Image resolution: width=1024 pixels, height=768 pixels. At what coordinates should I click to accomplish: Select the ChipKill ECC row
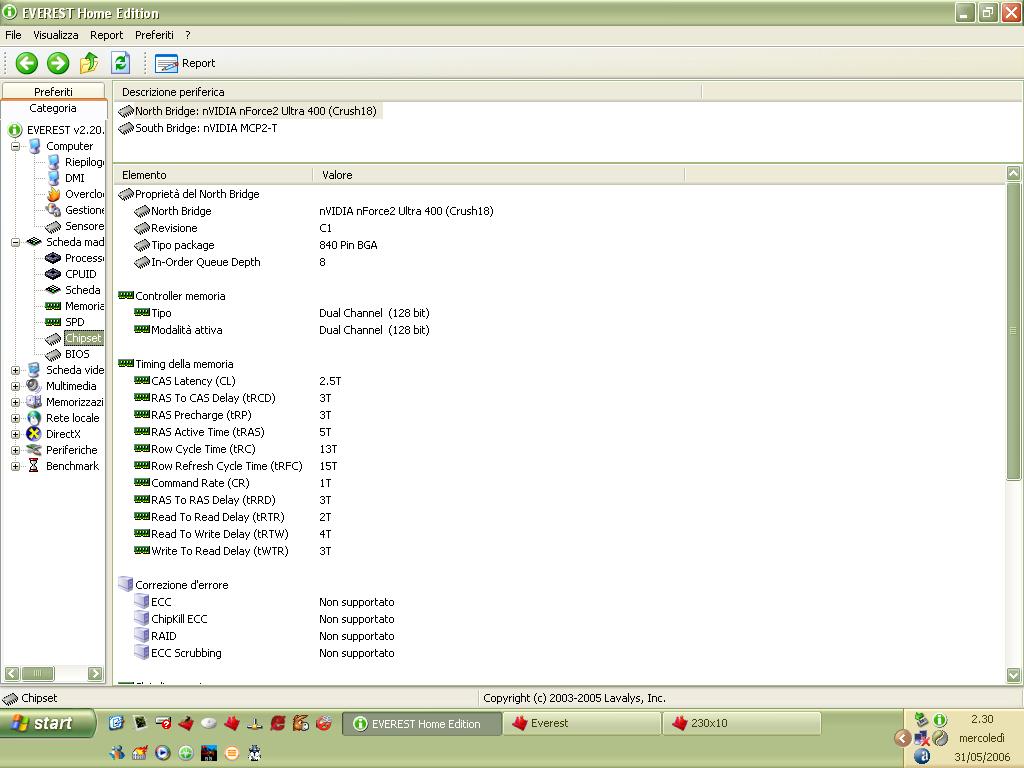[264, 619]
